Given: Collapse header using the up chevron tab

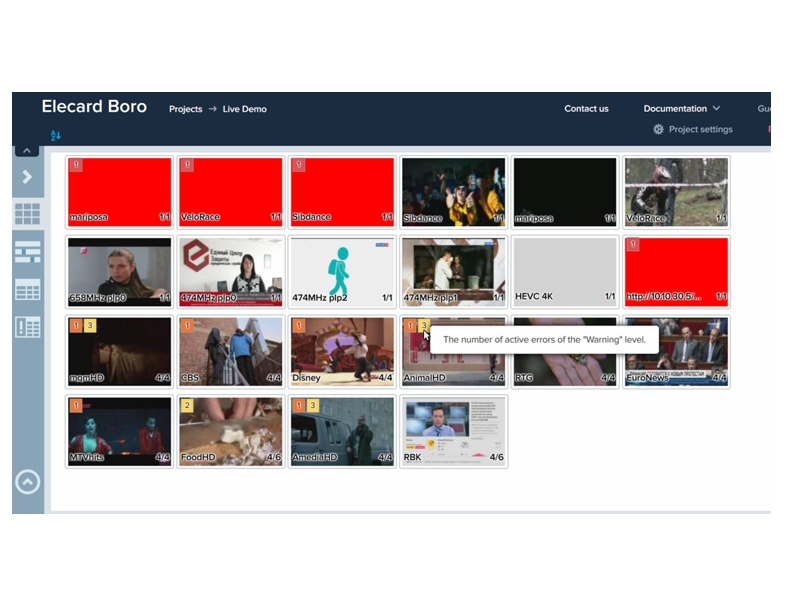Looking at the screenshot, I should coord(27,151).
